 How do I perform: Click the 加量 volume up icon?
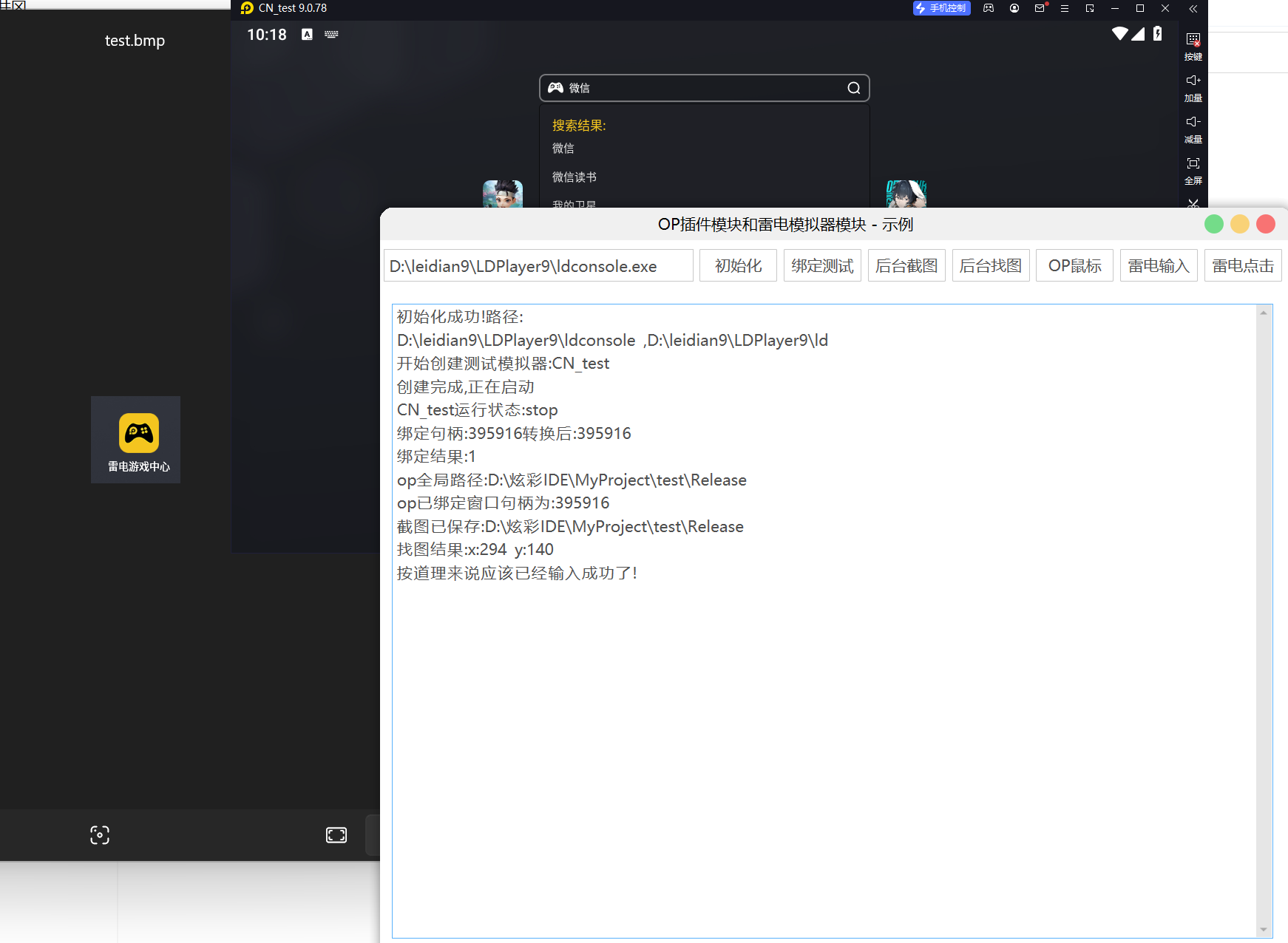click(x=1193, y=86)
